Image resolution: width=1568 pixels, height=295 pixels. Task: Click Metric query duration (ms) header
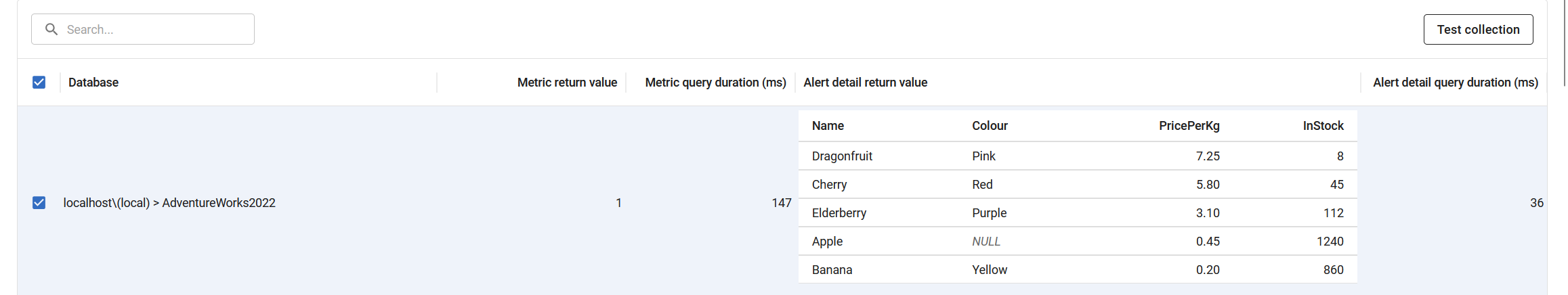(715, 83)
